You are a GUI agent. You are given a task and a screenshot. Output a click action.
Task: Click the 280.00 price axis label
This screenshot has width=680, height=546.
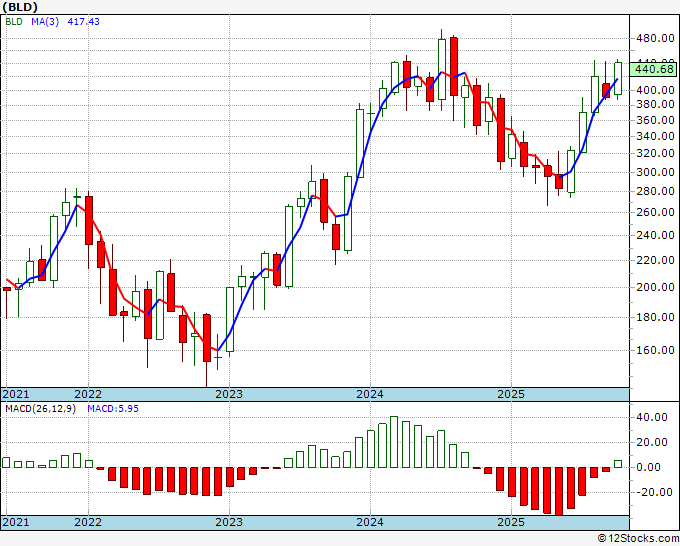(655, 191)
